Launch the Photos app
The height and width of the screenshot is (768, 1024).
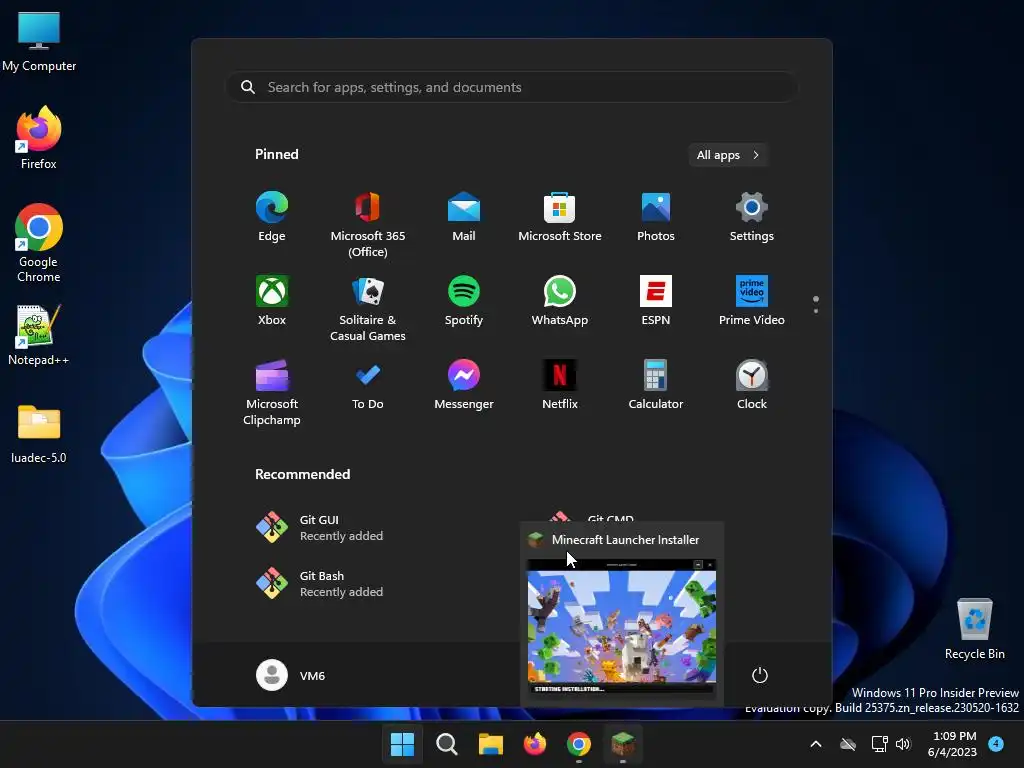[x=656, y=217]
